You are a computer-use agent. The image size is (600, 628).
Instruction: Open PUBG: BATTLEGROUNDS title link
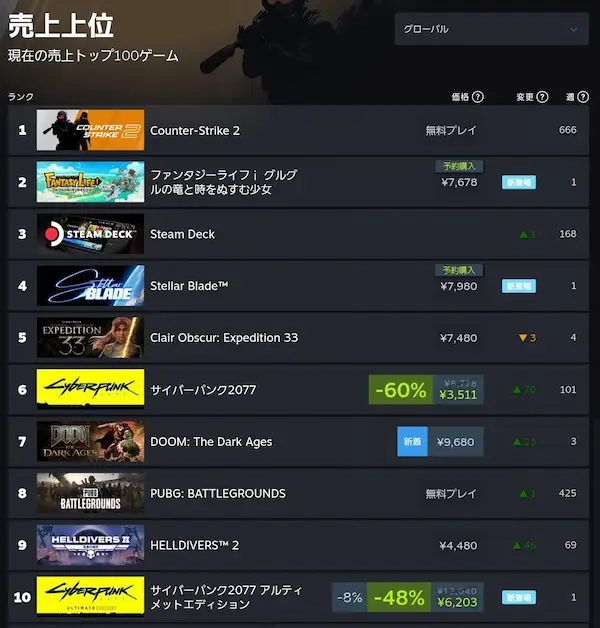coord(218,493)
